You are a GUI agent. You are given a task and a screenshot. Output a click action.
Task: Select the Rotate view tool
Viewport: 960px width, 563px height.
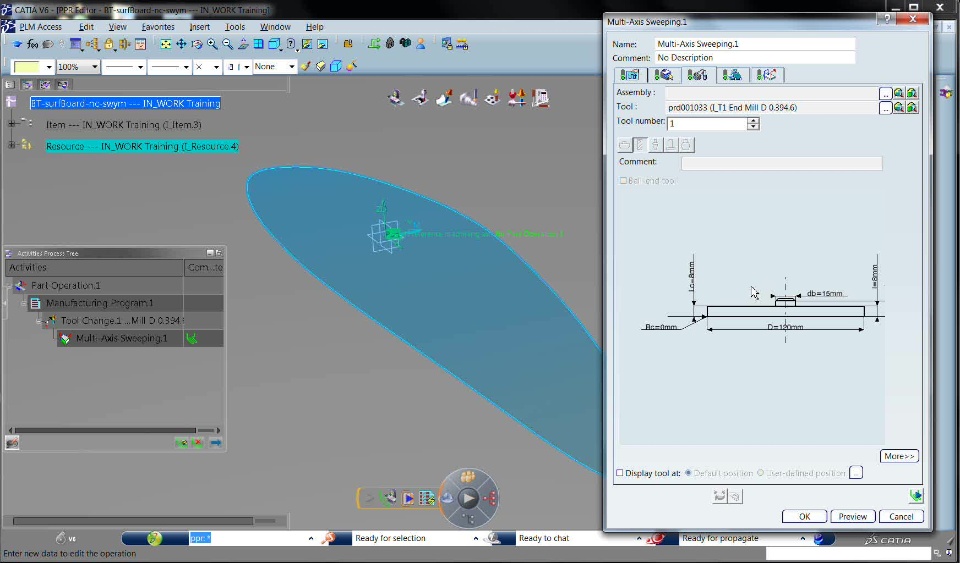(197, 44)
